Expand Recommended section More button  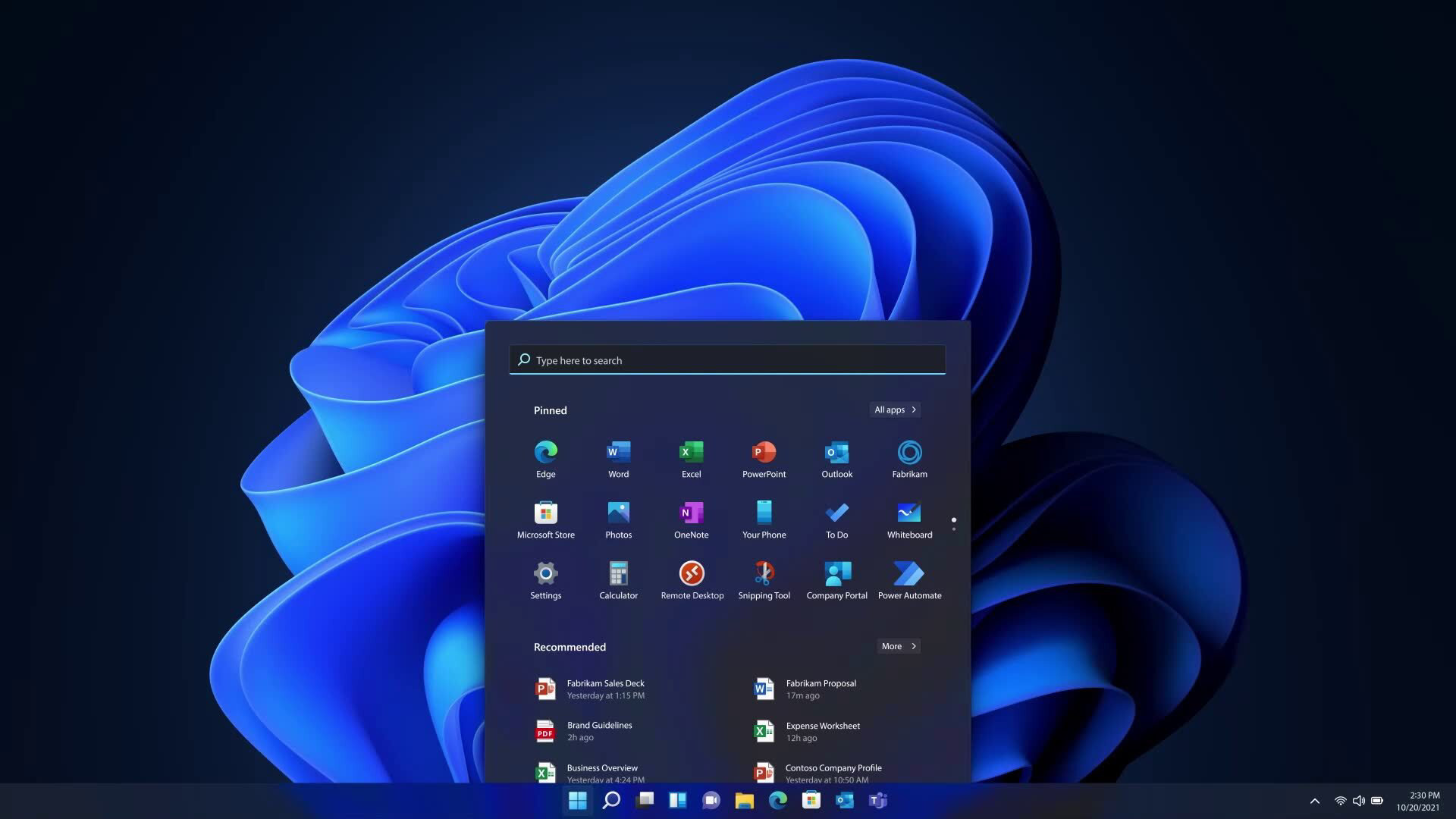coord(897,647)
